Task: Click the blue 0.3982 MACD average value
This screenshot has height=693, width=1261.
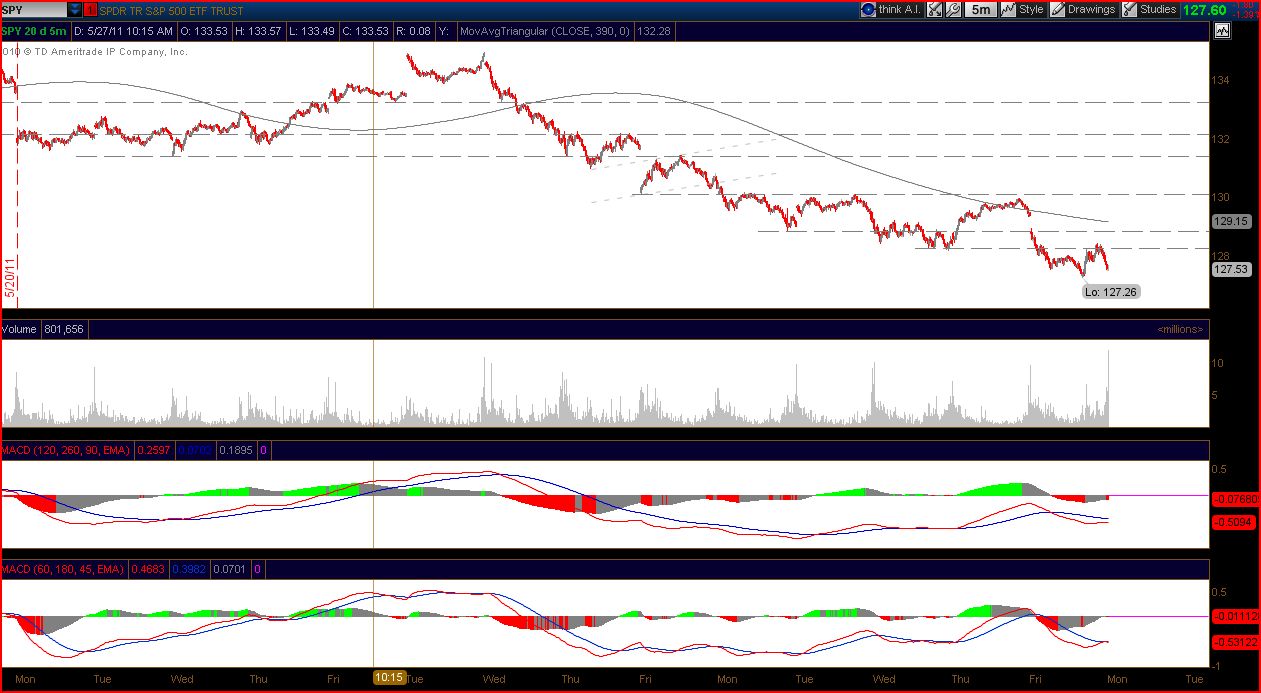Action: coord(187,569)
